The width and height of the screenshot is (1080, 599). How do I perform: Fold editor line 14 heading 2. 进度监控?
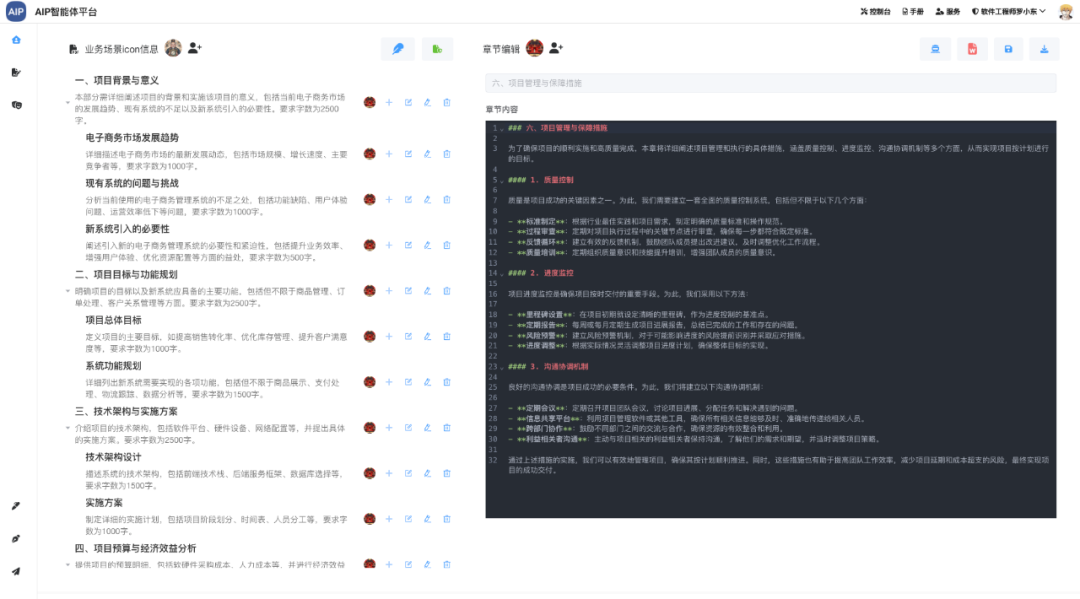[x=502, y=273]
